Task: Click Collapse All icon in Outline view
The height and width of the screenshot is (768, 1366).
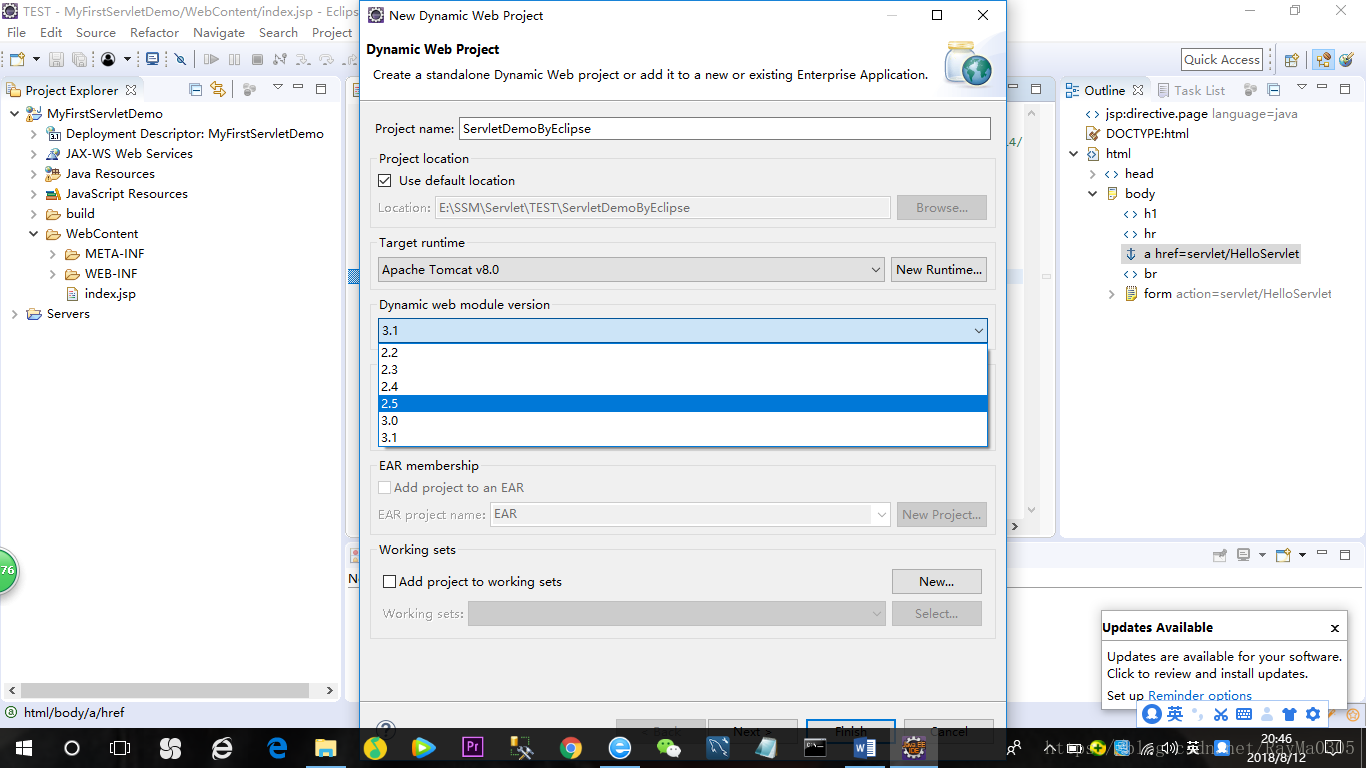Action: pyautogui.click(x=1274, y=90)
